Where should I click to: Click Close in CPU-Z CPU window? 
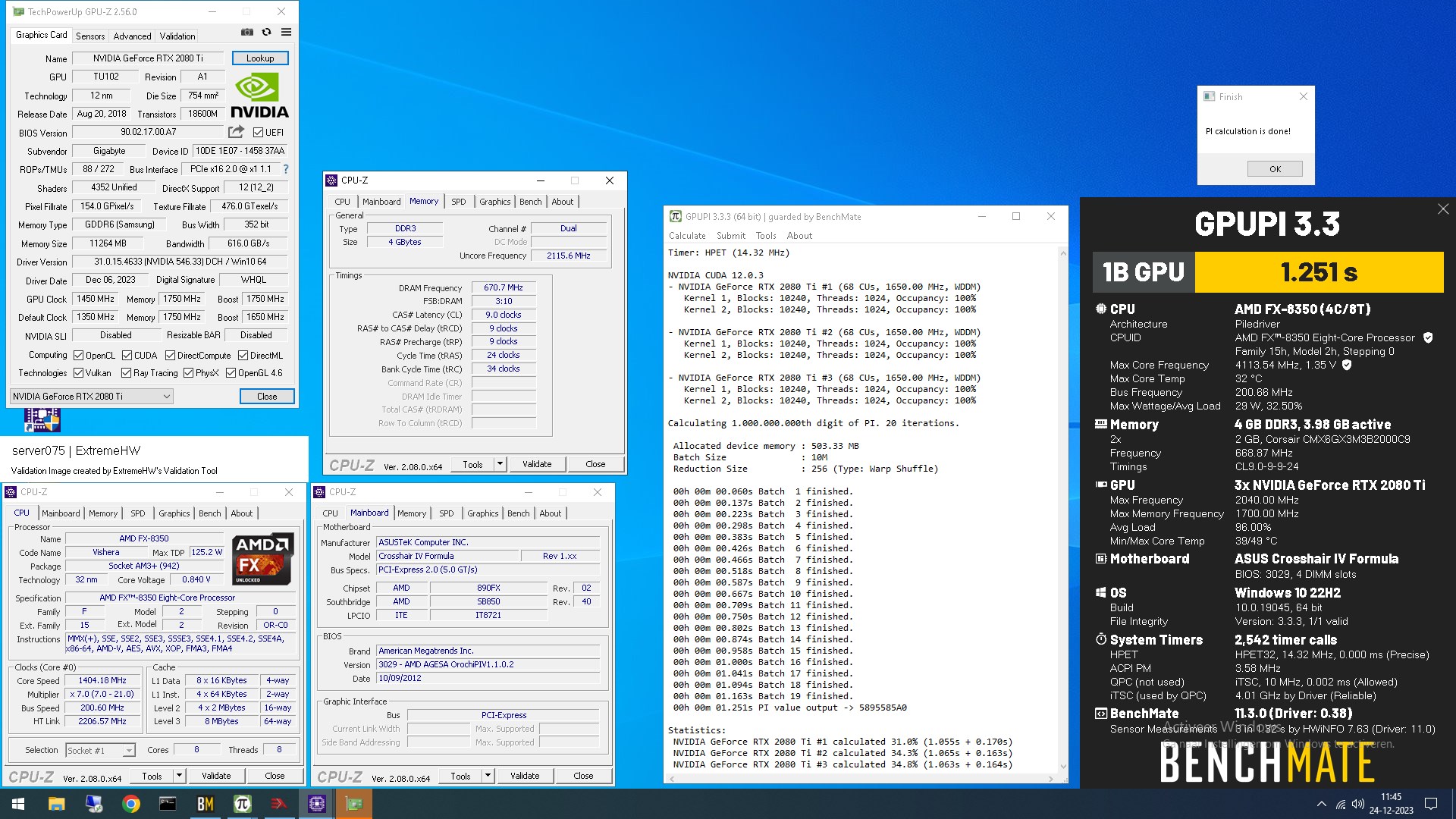point(275,775)
